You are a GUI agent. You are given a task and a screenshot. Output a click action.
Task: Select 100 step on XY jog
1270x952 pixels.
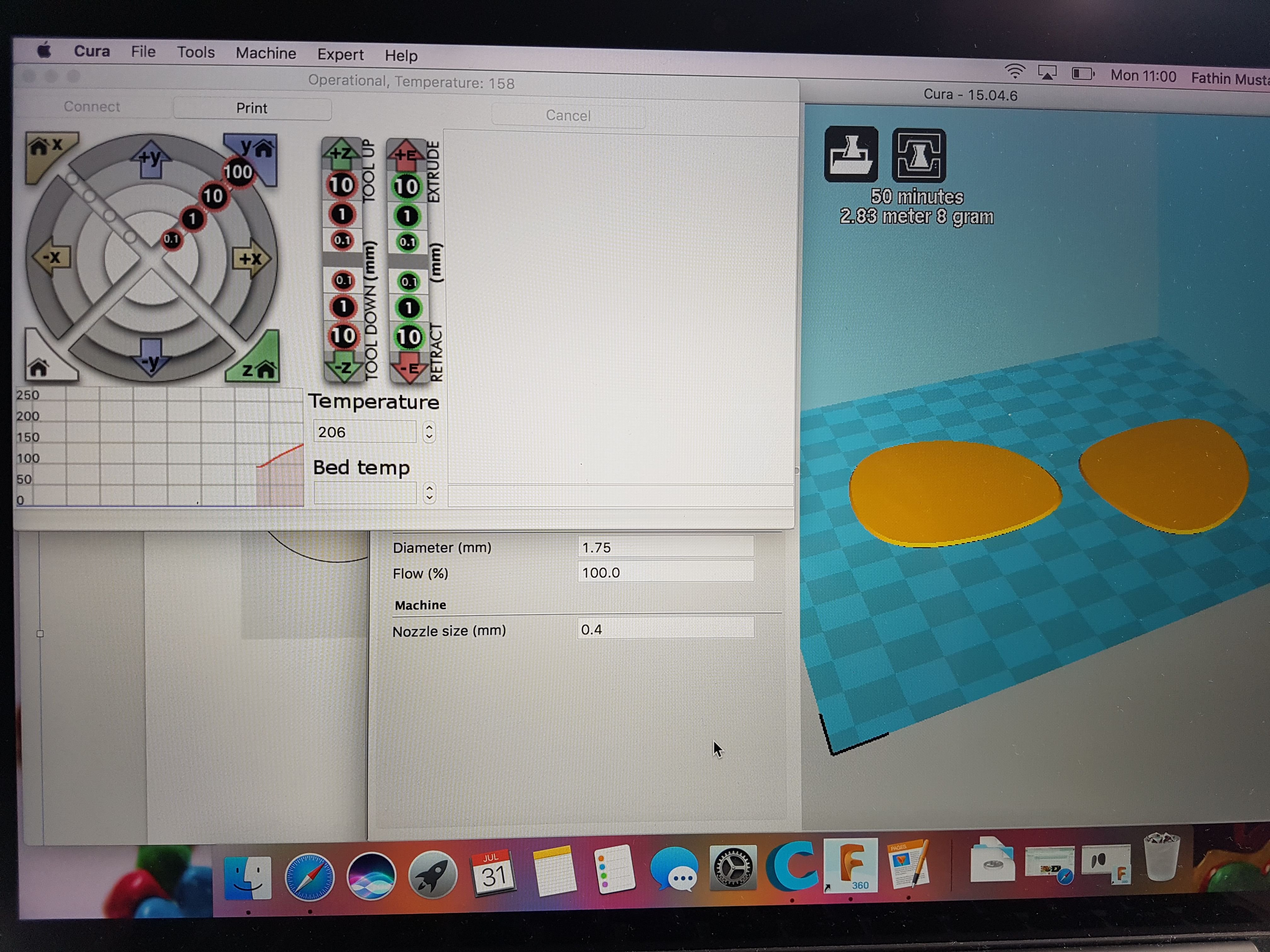(x=238, y=172)
